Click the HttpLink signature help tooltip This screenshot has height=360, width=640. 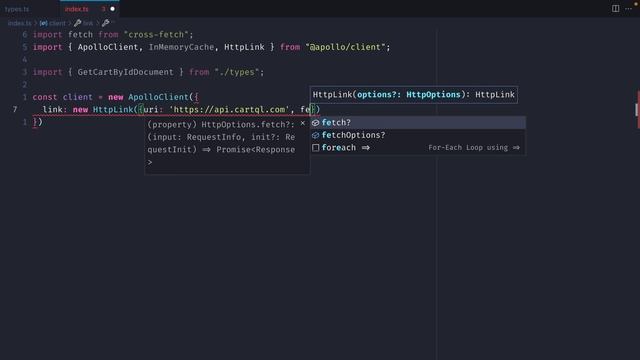coord(413,95)
